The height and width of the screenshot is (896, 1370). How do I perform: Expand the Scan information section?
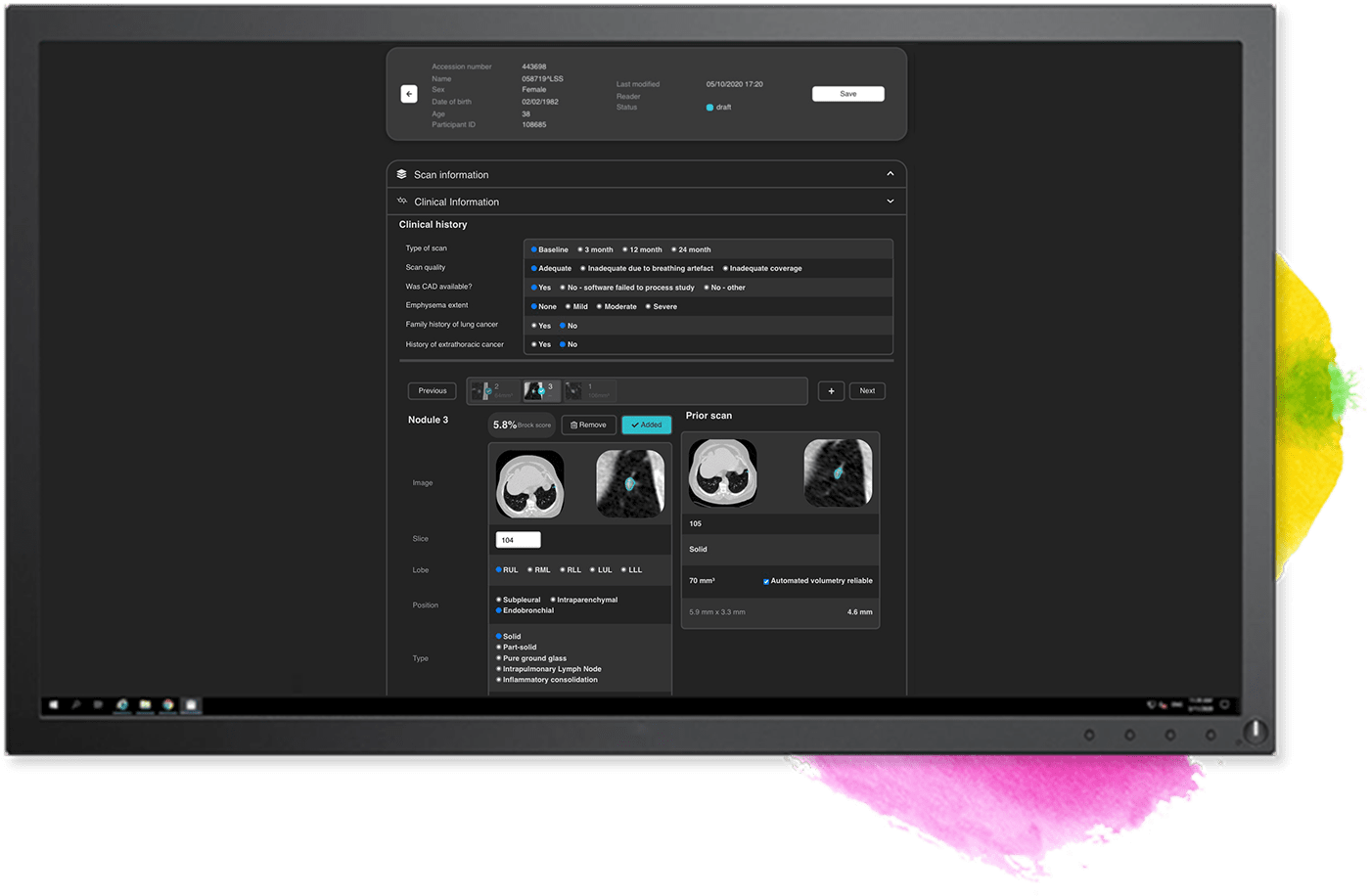pos(890,173)
